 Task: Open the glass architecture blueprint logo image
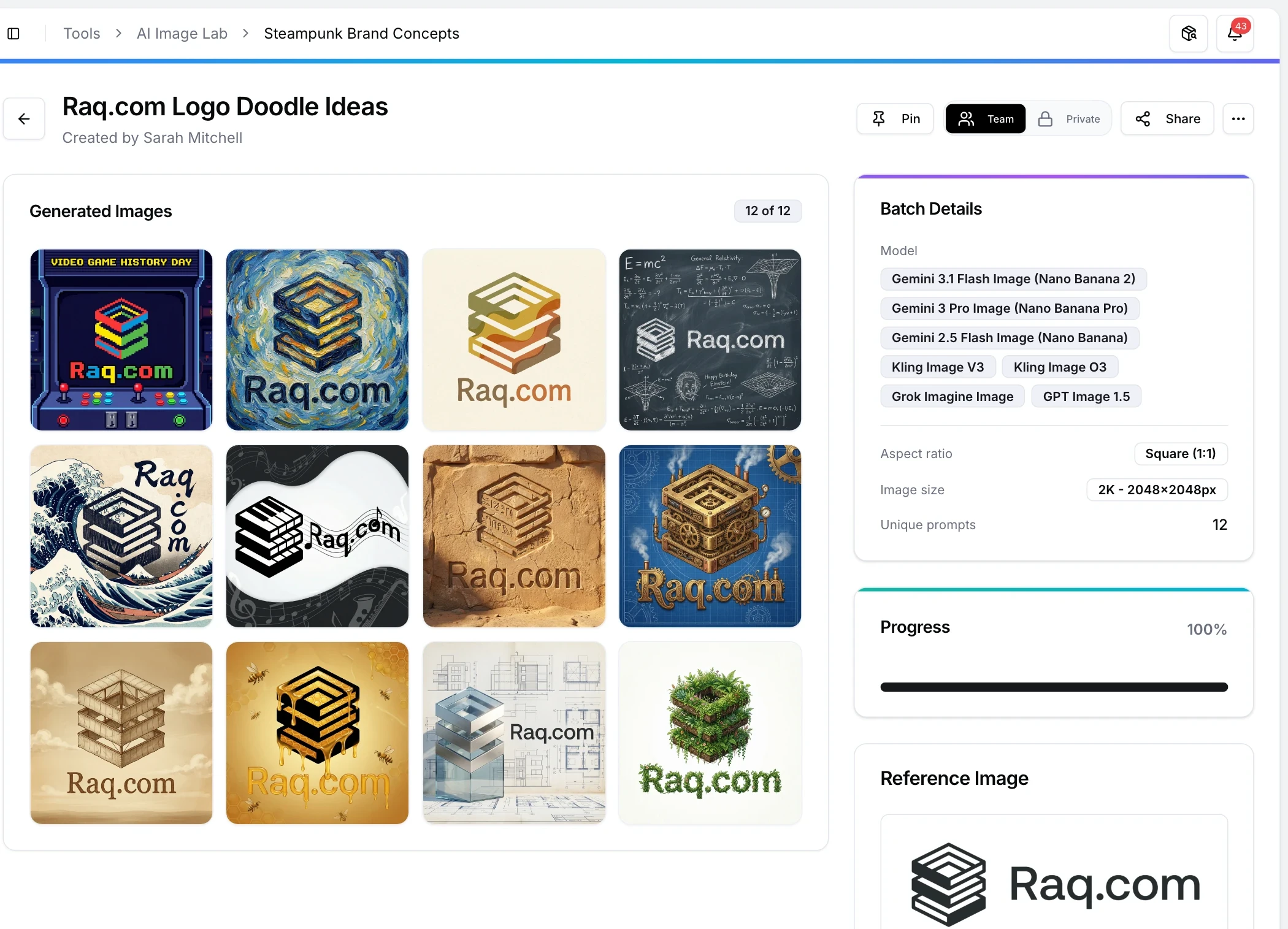coord(514,733)
